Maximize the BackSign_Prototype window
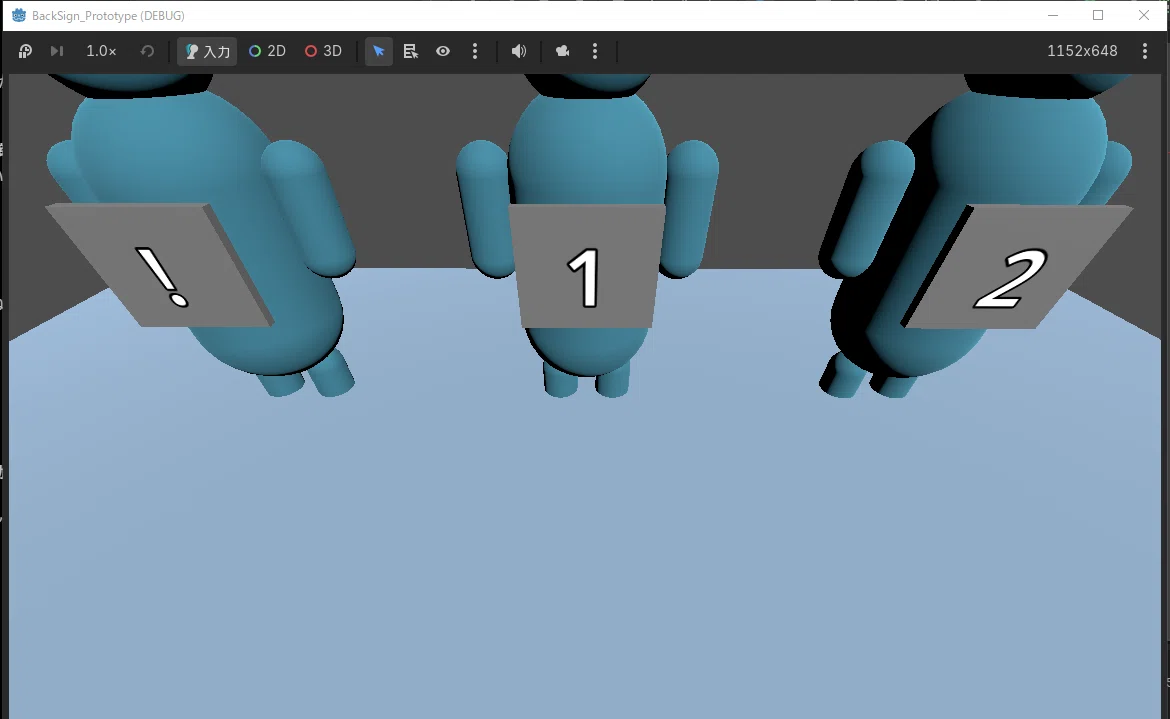The width and height of the screenshot is (1170, 719). tap(1098, 15)
